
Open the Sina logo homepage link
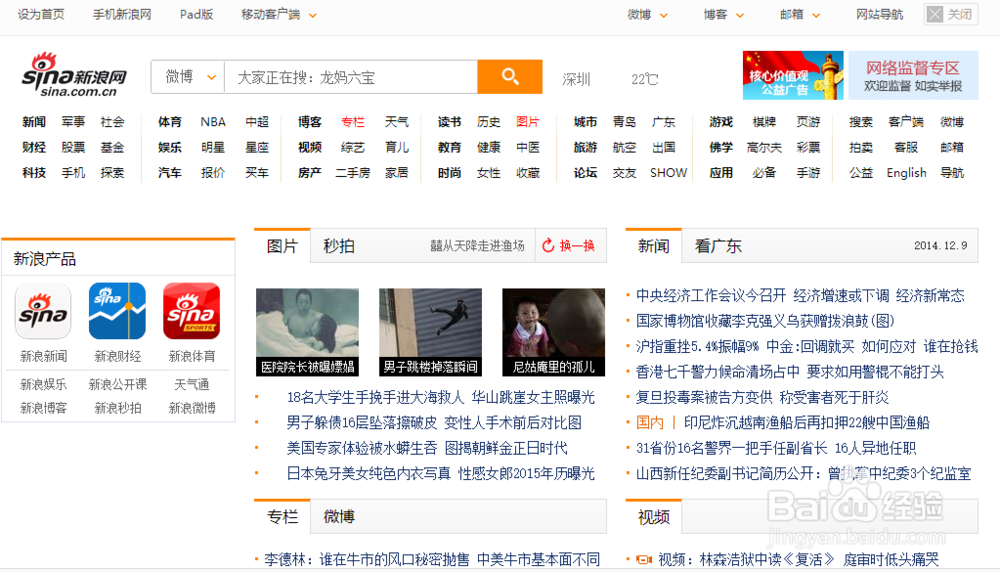click(x=74, y=75)
